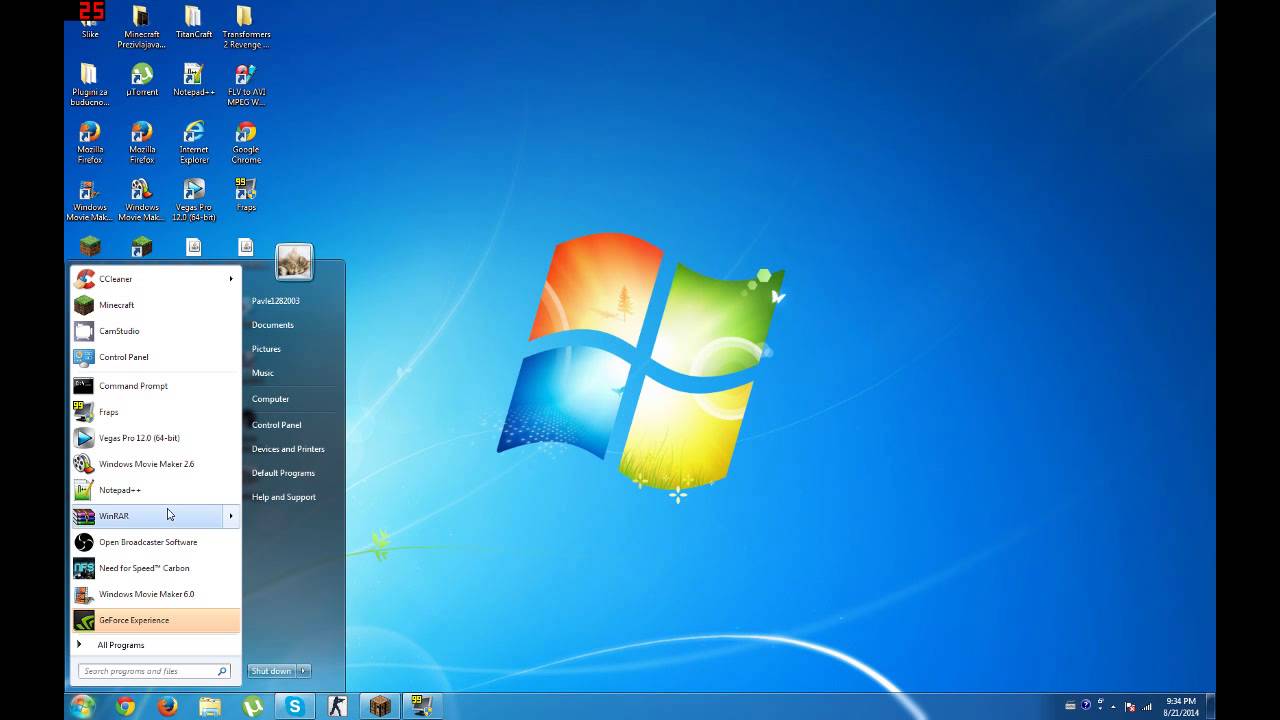Open the network signal tray icon
The height and width of the screenshot is (720, 1280).
click(1145, 706)
